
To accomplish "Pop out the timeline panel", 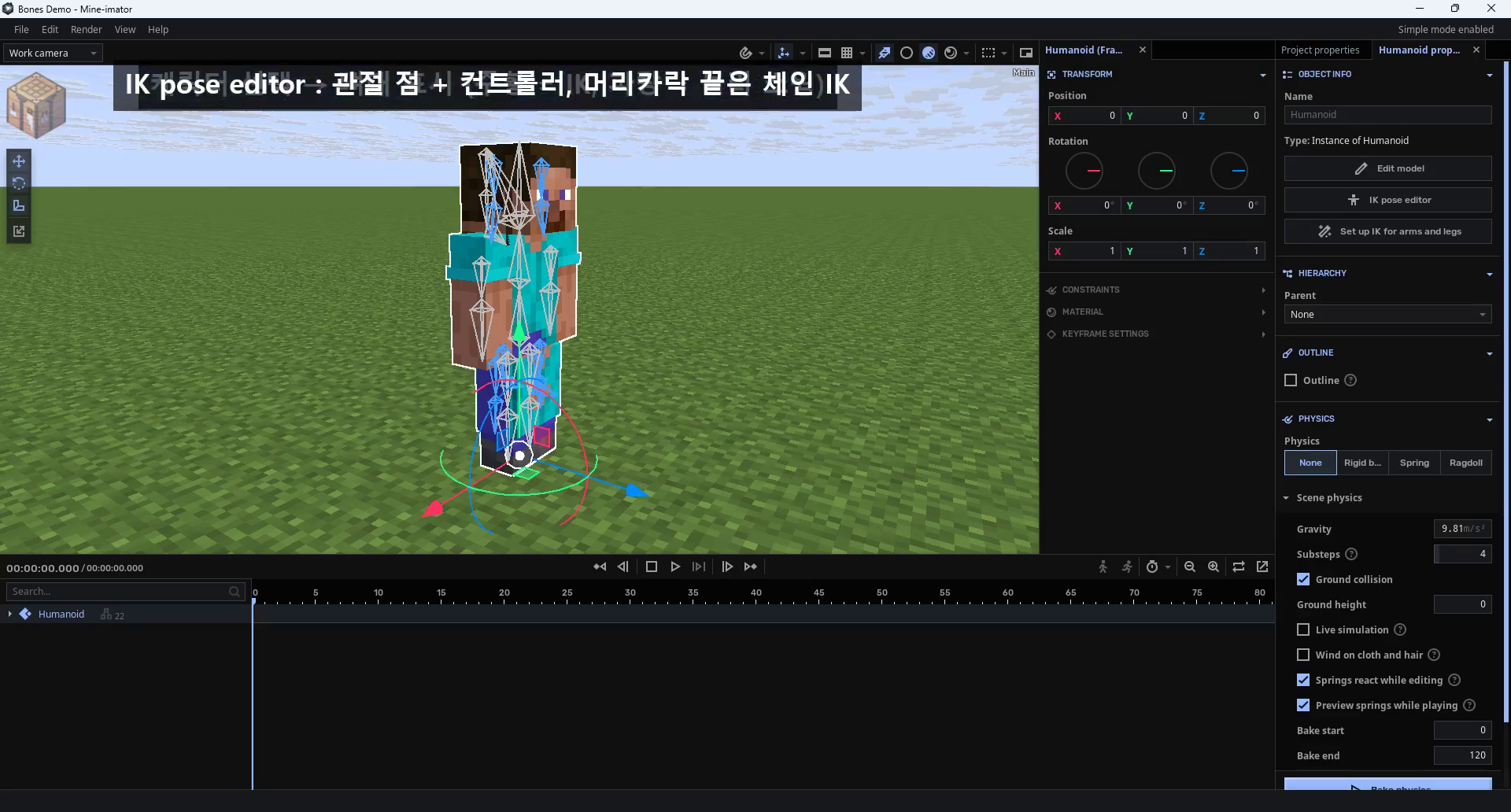I will 1262,567.
